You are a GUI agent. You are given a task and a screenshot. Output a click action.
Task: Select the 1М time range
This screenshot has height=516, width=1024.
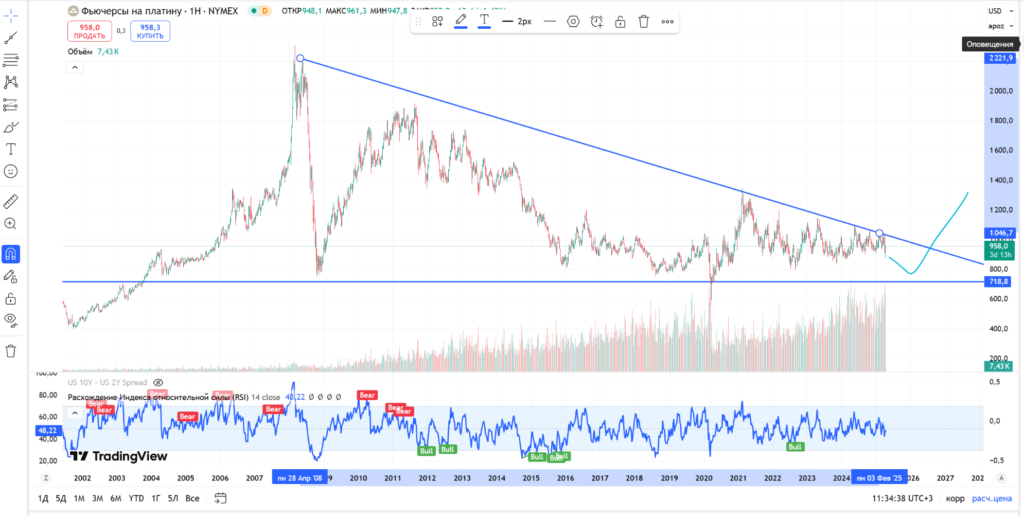tap(79, 498)
